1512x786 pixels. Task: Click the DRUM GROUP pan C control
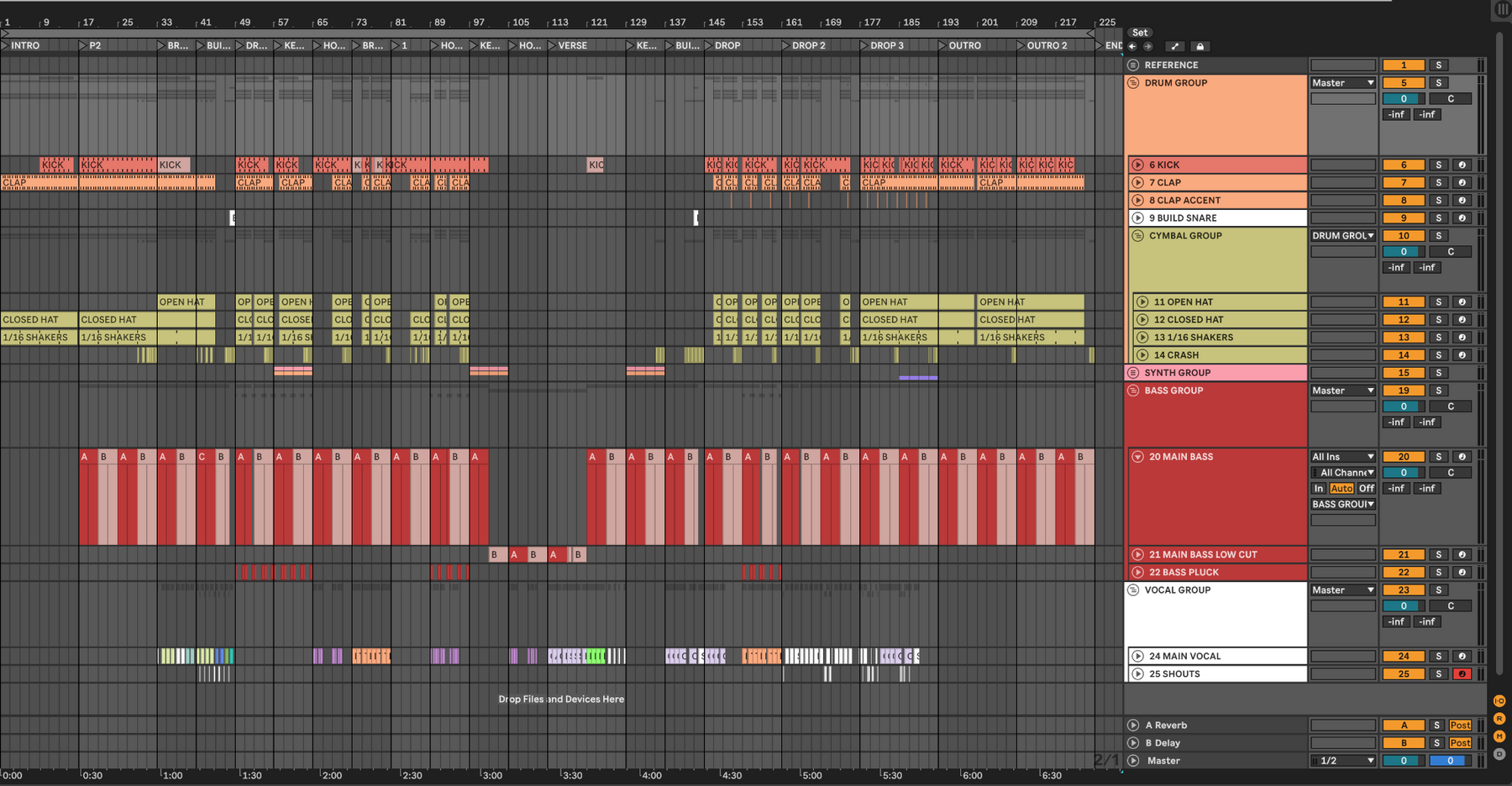1450,98
